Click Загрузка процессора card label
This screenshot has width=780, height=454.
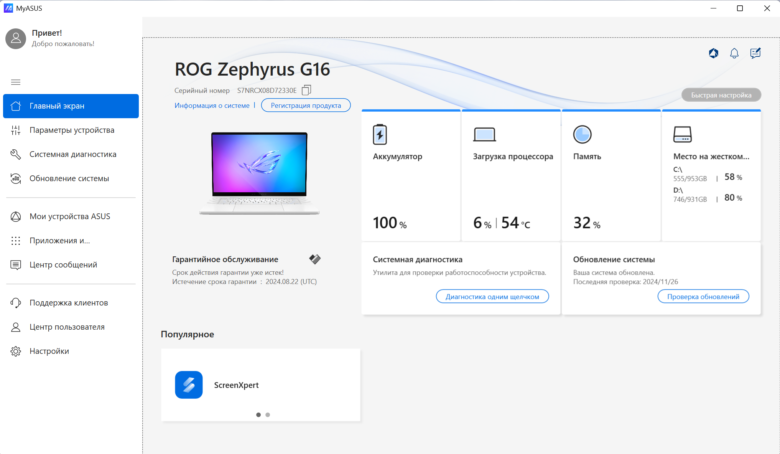pos(513,156)
